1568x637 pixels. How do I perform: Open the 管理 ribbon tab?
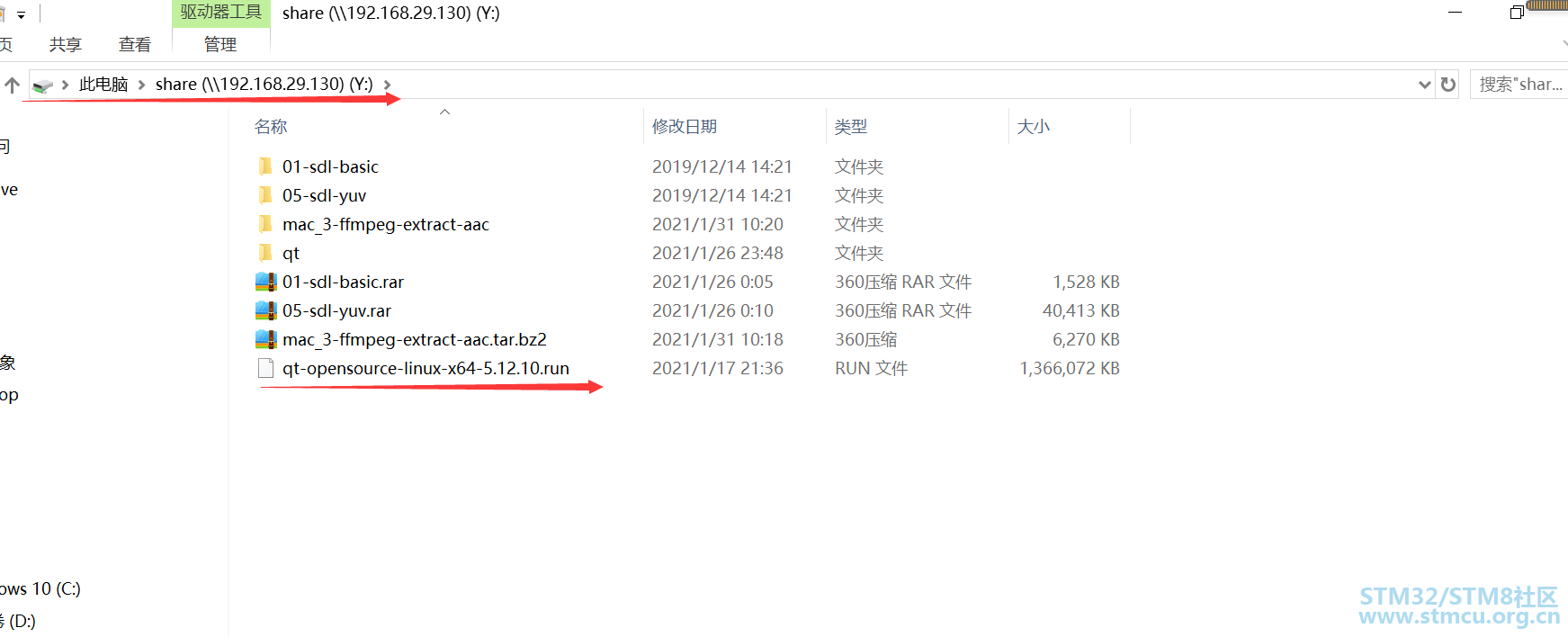point(220,44)
